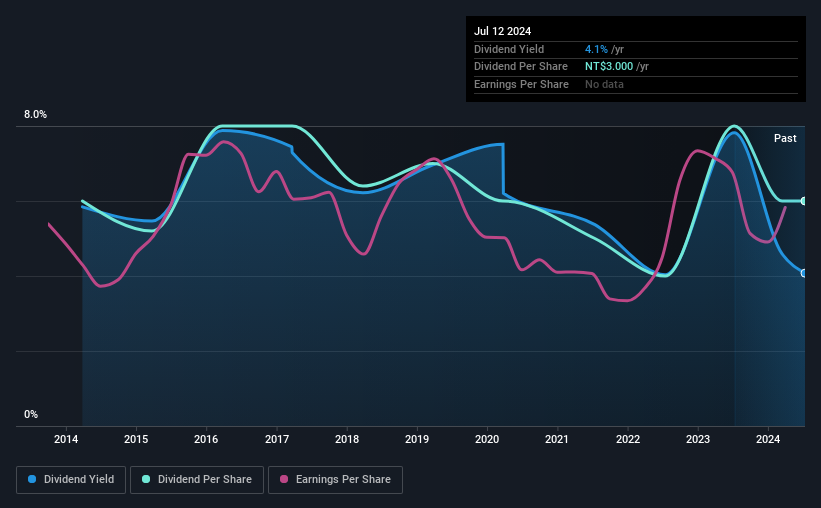Click the 2022 x-axis label
Viewport: 821px width, 508px height.
pyautogui.click(x=628, y=439)
